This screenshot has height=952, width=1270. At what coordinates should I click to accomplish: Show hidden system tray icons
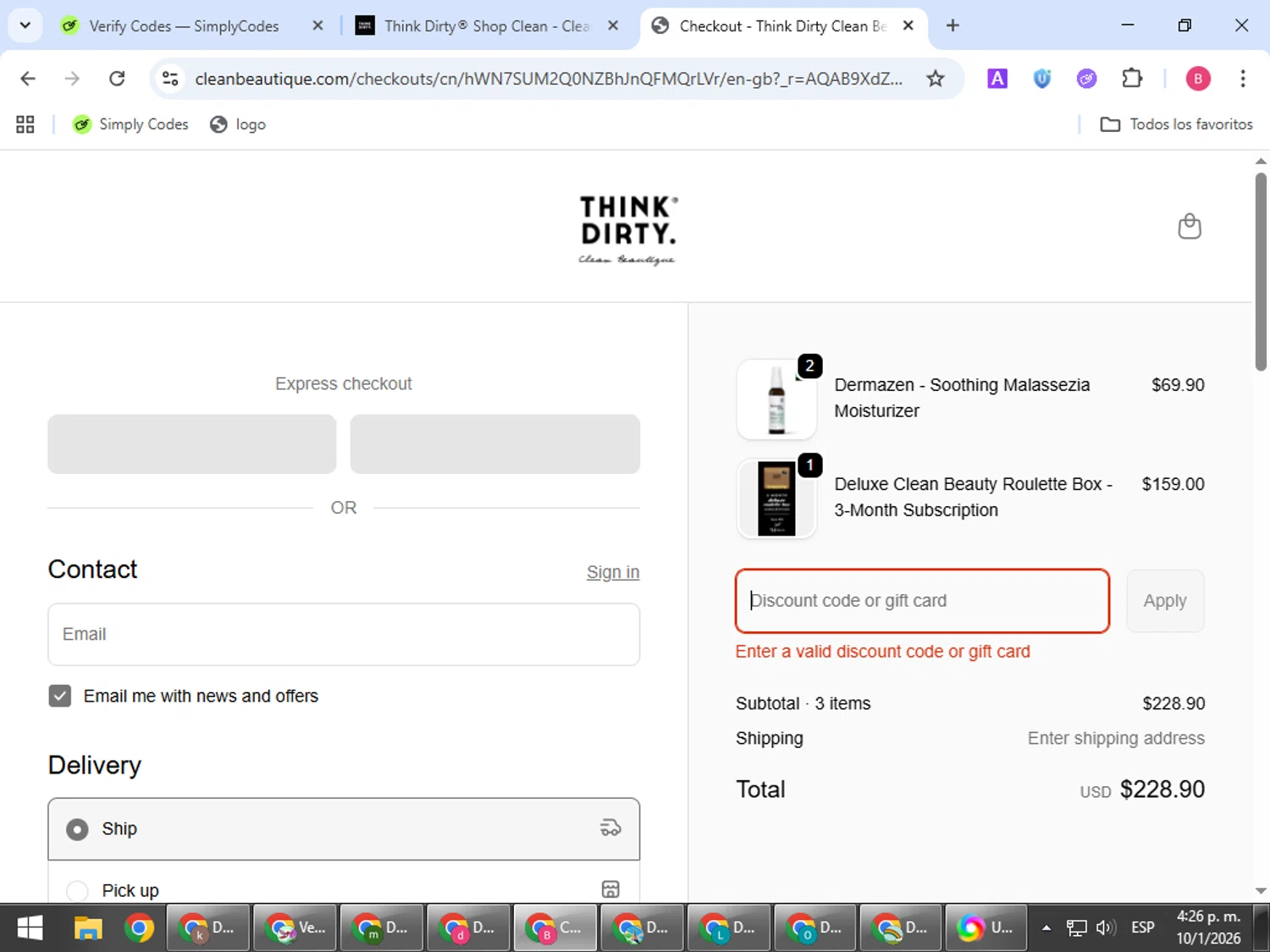click(1046, 928)
